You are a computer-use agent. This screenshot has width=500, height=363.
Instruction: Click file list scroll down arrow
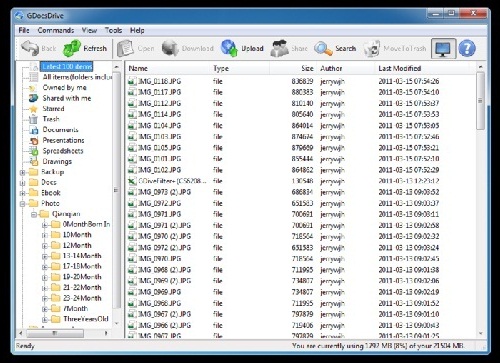click(x=480, y=333)
